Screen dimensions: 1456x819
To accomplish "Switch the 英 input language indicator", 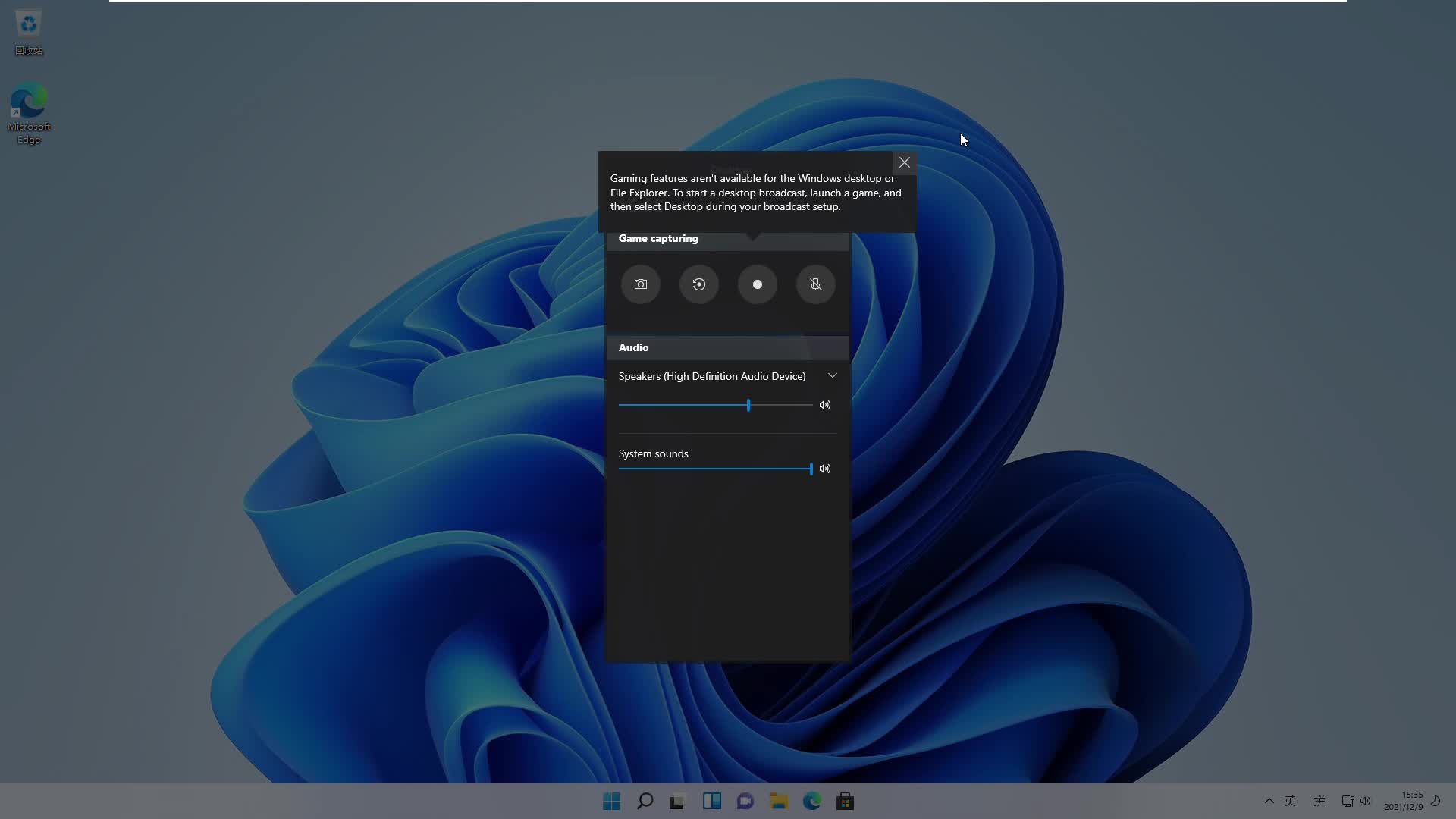I will coord(1291,800).
